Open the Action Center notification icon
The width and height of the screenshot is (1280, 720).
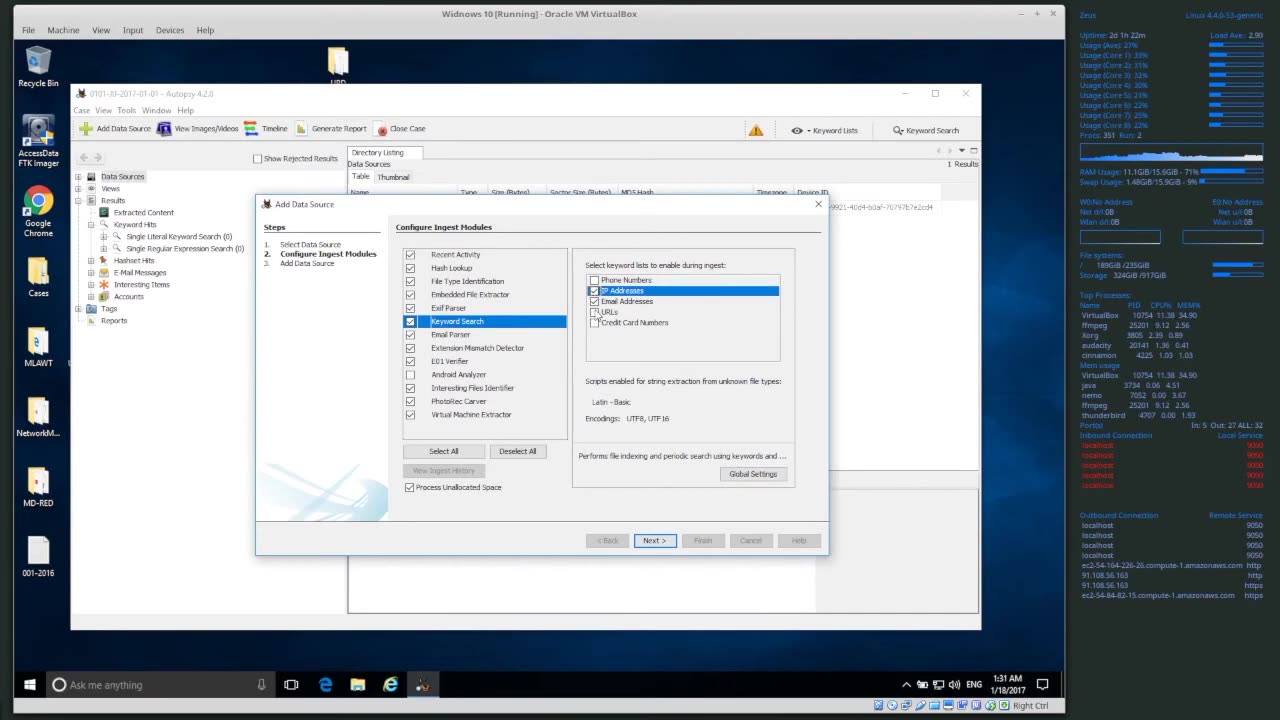[x=1042, y=685]
